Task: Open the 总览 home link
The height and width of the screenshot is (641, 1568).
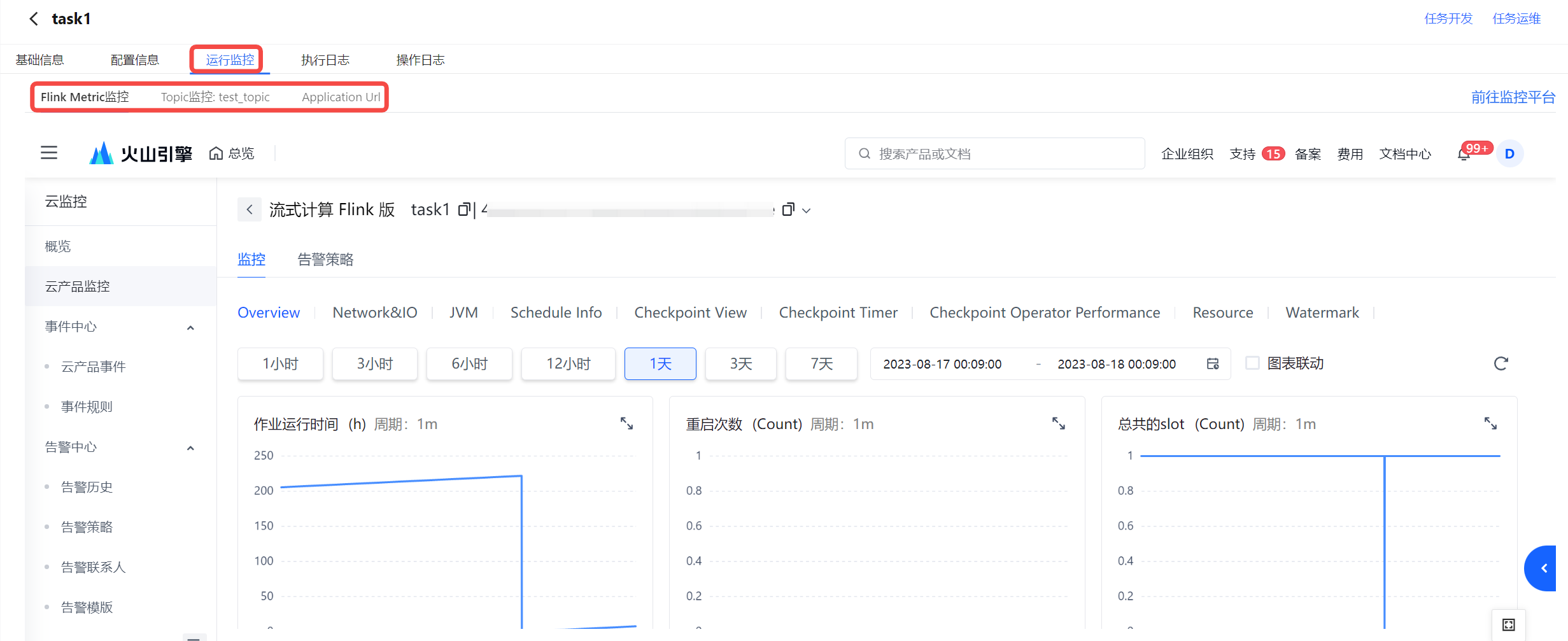Action: point(232,153)
